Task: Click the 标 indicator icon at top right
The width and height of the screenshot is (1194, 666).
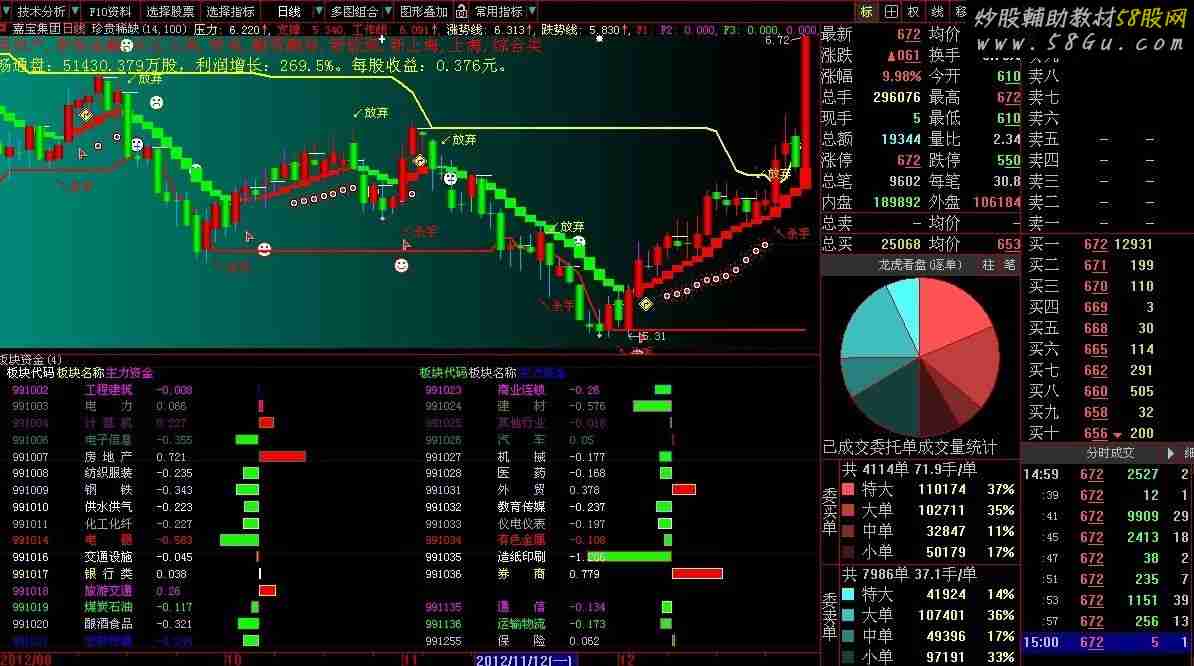Action: pyautogui.click(x=867, y=11)
